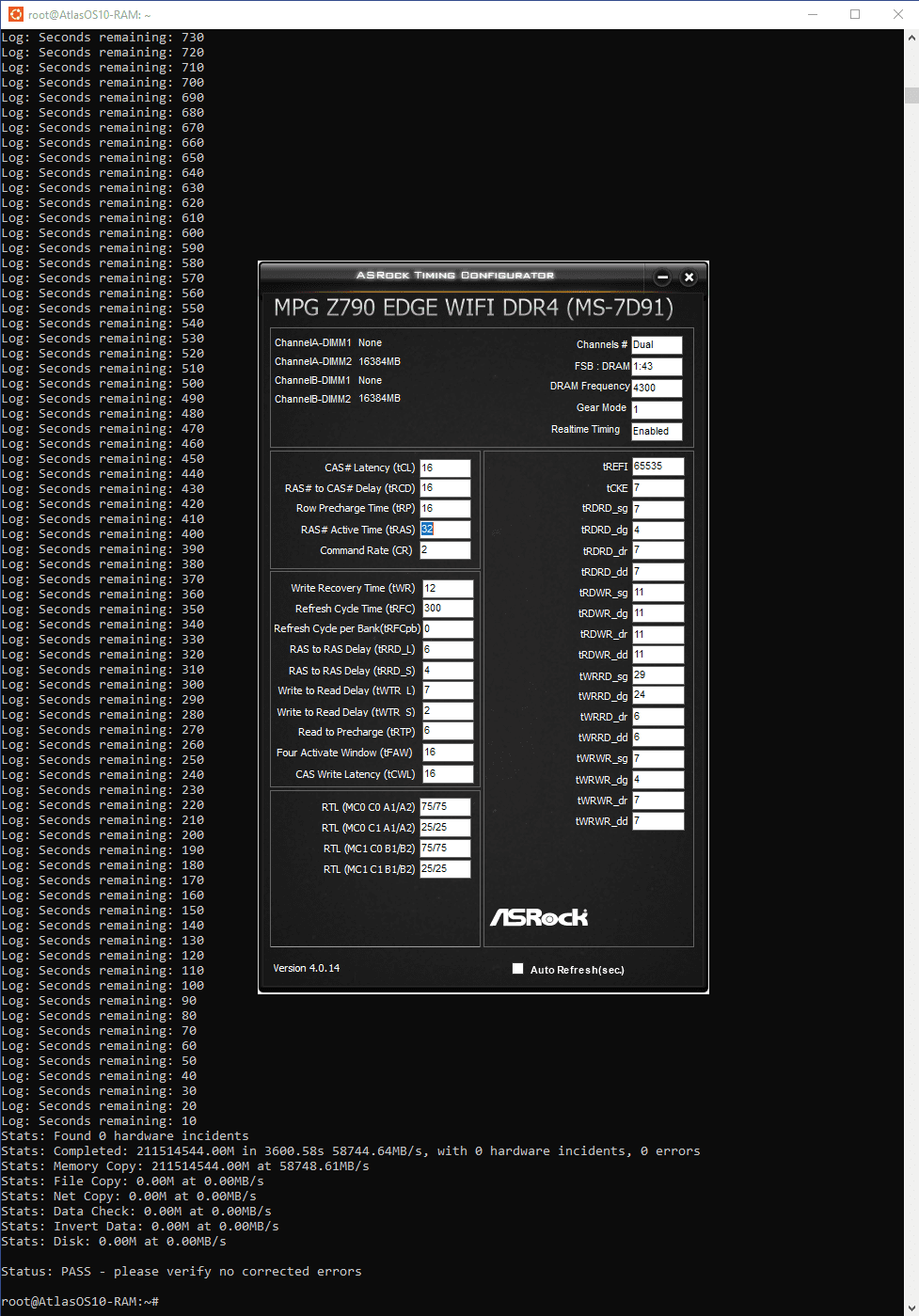Focus the Write to Read Delay tWTR_L field

point(448,690)
